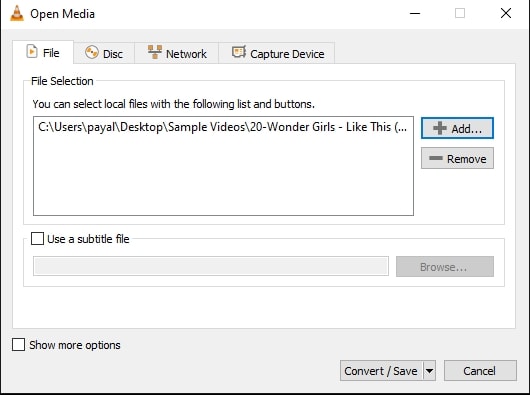Click the Convert / Save button
The height and width of the screenshot is (395, 530).
click(x=381, y=371)
